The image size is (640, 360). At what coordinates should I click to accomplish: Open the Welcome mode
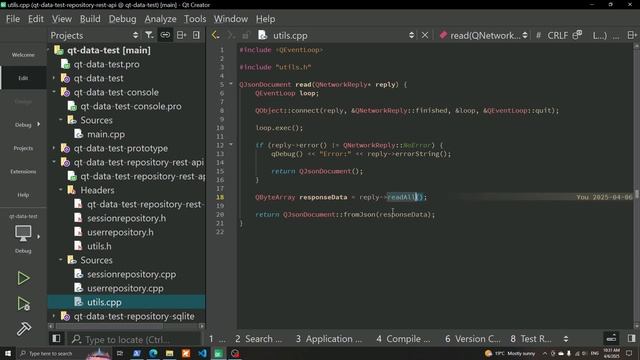pos(23,55)
